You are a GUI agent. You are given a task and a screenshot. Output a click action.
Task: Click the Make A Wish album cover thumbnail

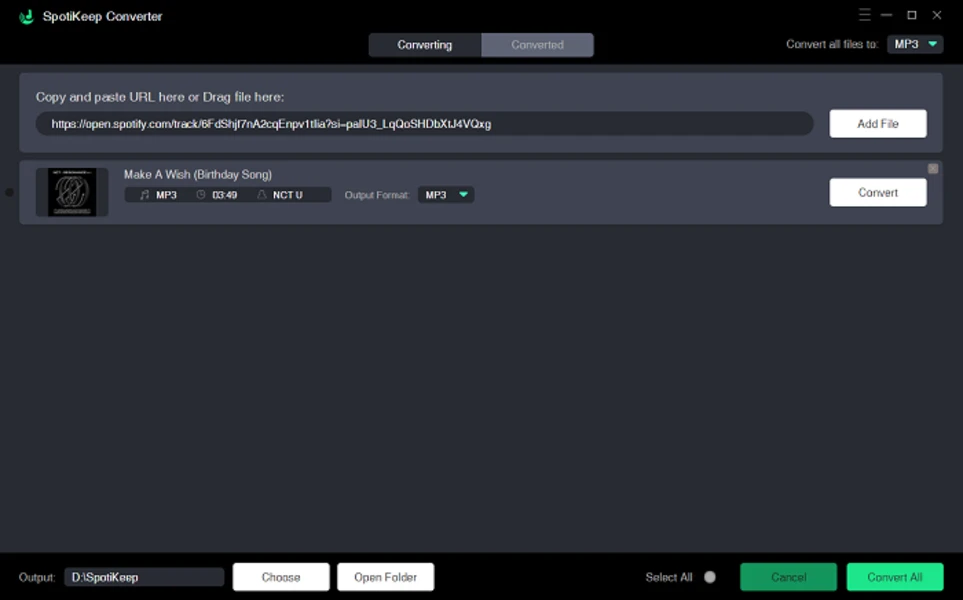tap(72, 192)
